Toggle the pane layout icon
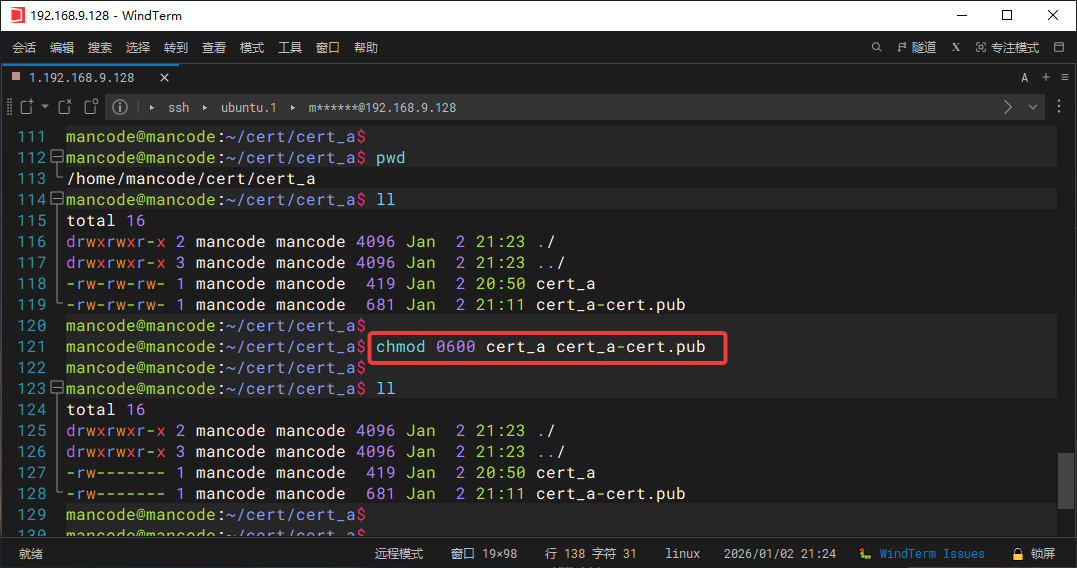 click(x=1057, y=47)
